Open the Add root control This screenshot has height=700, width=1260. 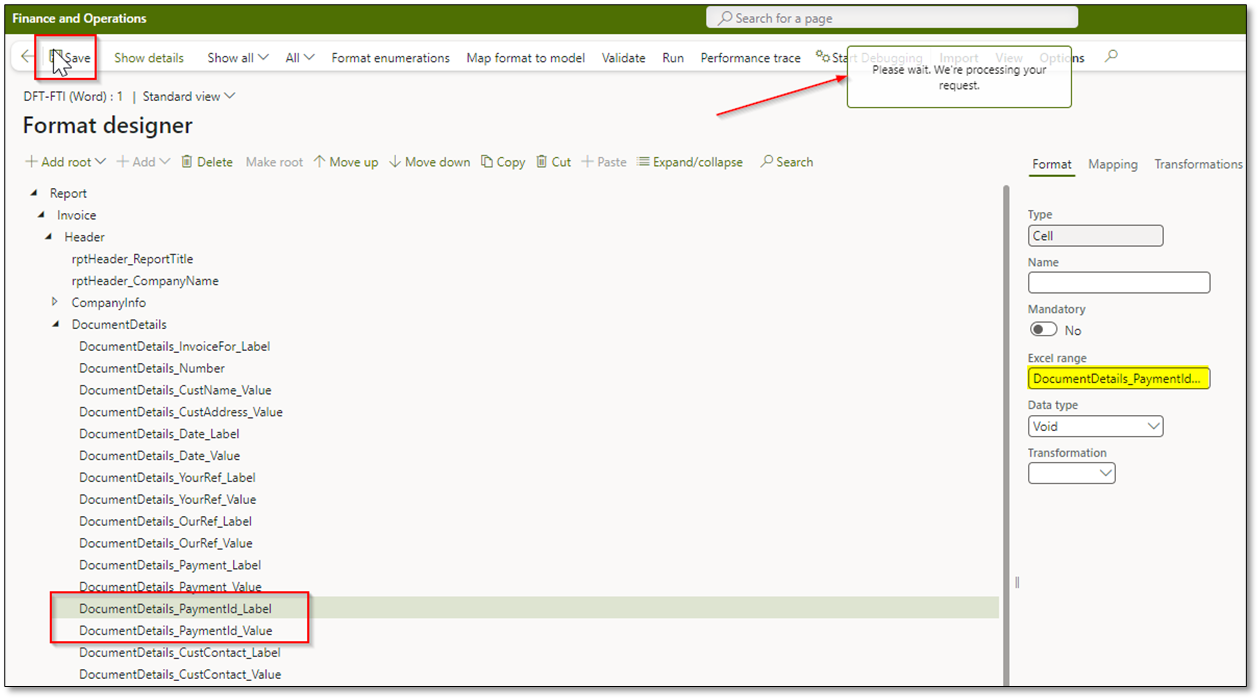[65, 161]
